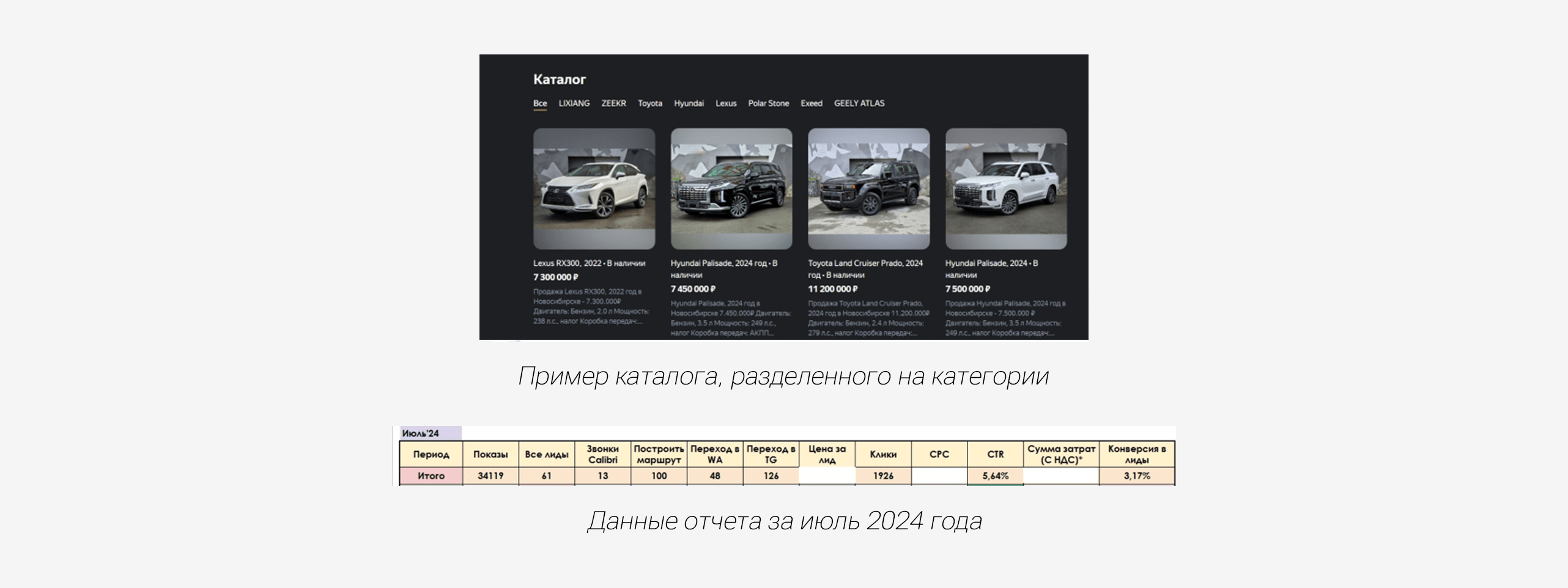Screen dimensions: 1568x588
Task: Click the TG transitions value 126
Action: 771,476
